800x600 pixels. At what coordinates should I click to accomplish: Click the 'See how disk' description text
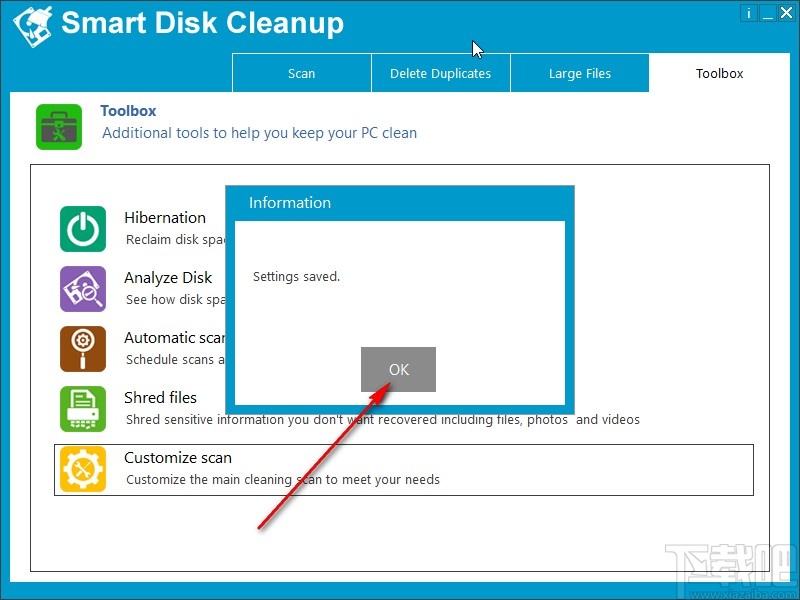(176, 299)
